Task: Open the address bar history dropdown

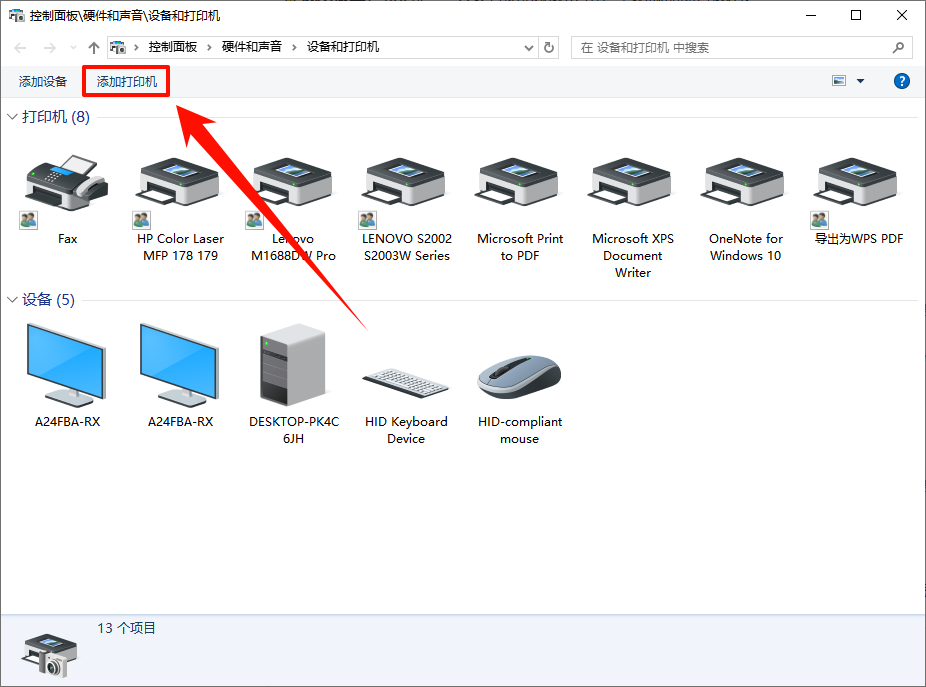Action: click(529, 48)
